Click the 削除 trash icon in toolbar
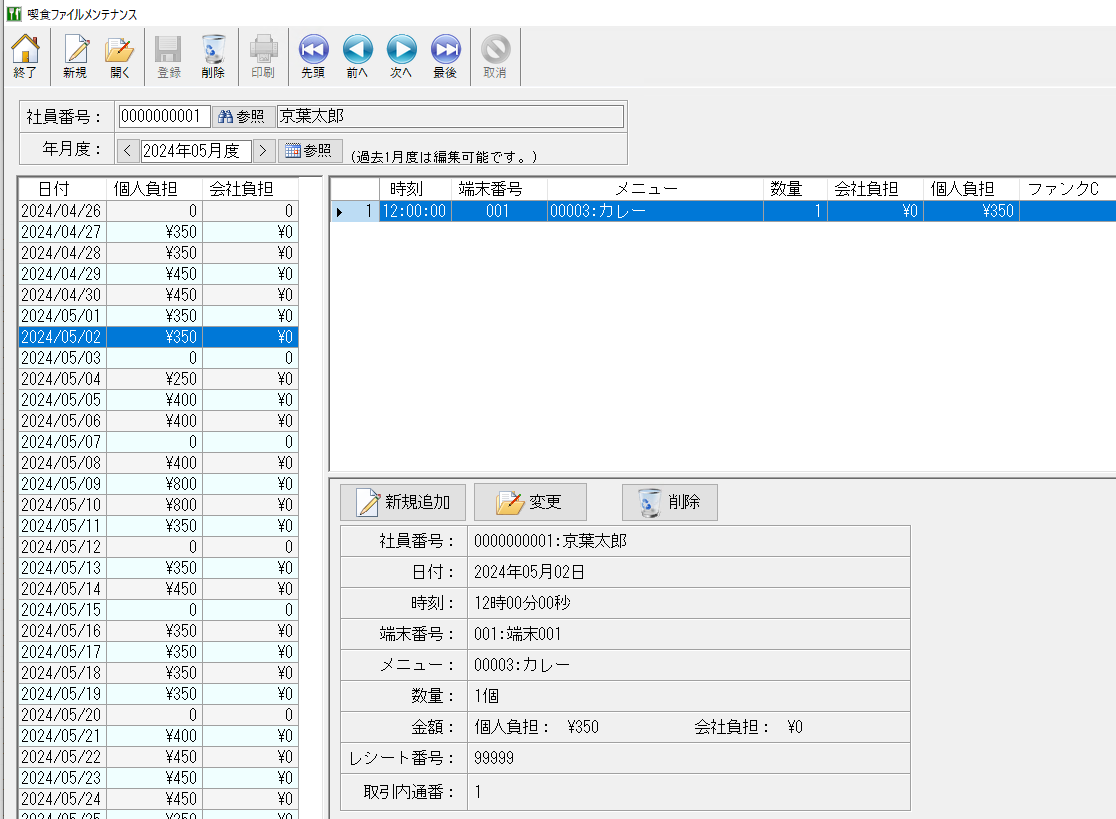The height and width of the screenshot is (819, 1116). pos(213,55)
